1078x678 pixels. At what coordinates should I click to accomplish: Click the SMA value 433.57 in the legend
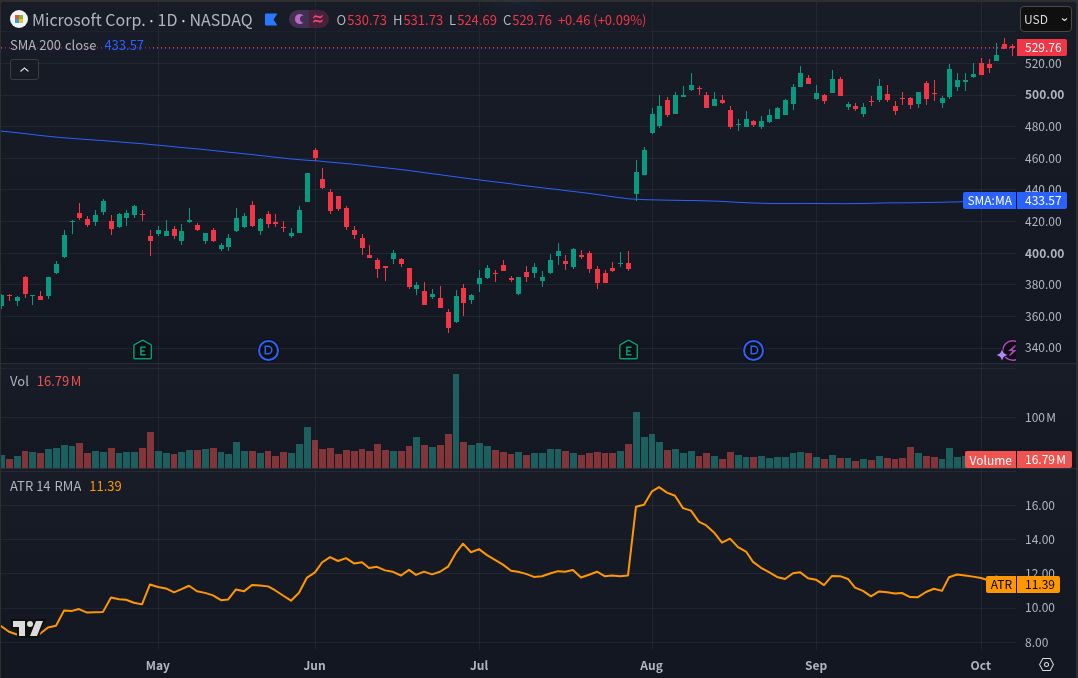(x=124, y=45)
